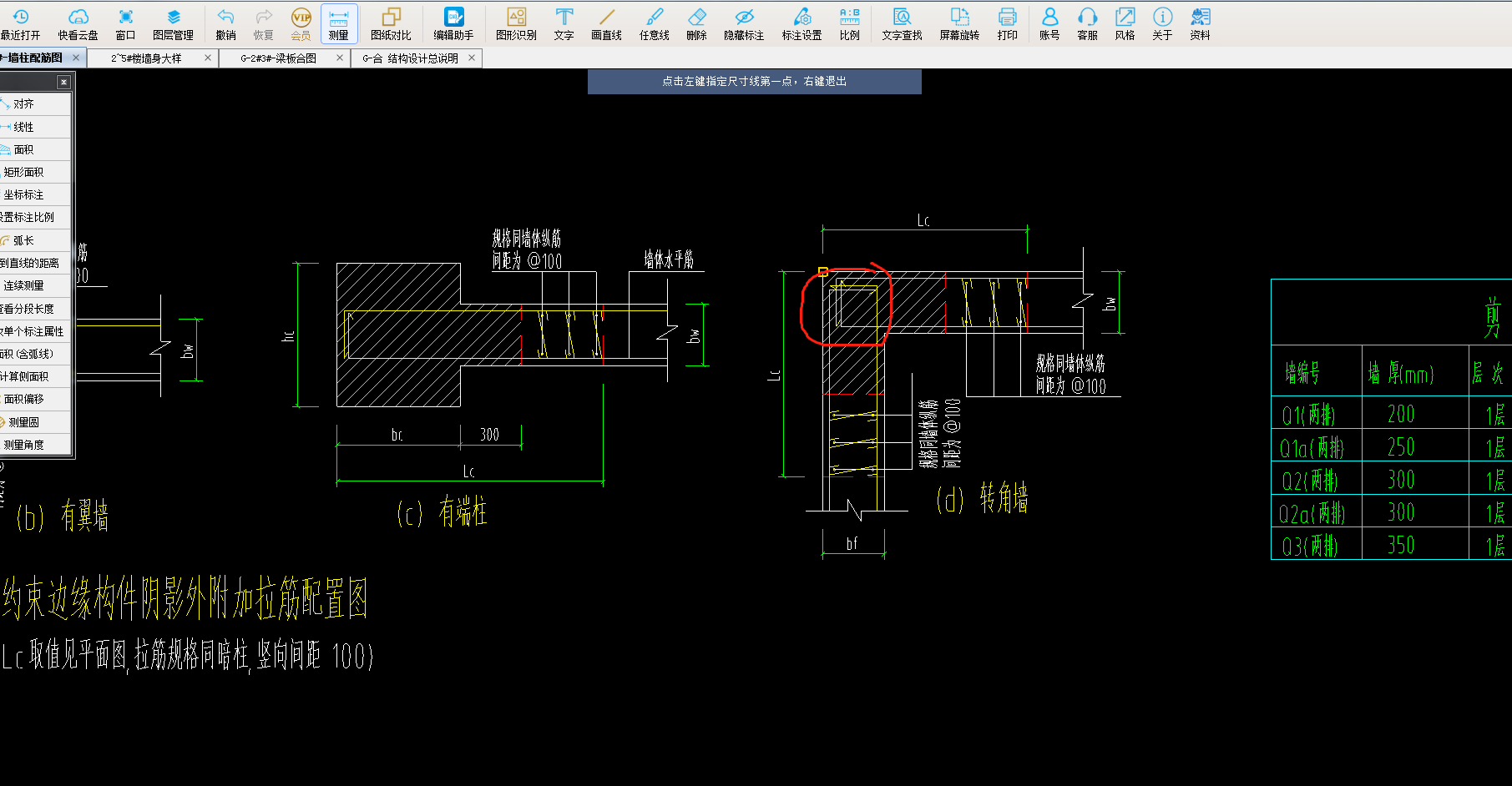Choose 坐标标注 coordinate annotation
This screenshot has height=786, width=1512.
click(x=35, y=194)
